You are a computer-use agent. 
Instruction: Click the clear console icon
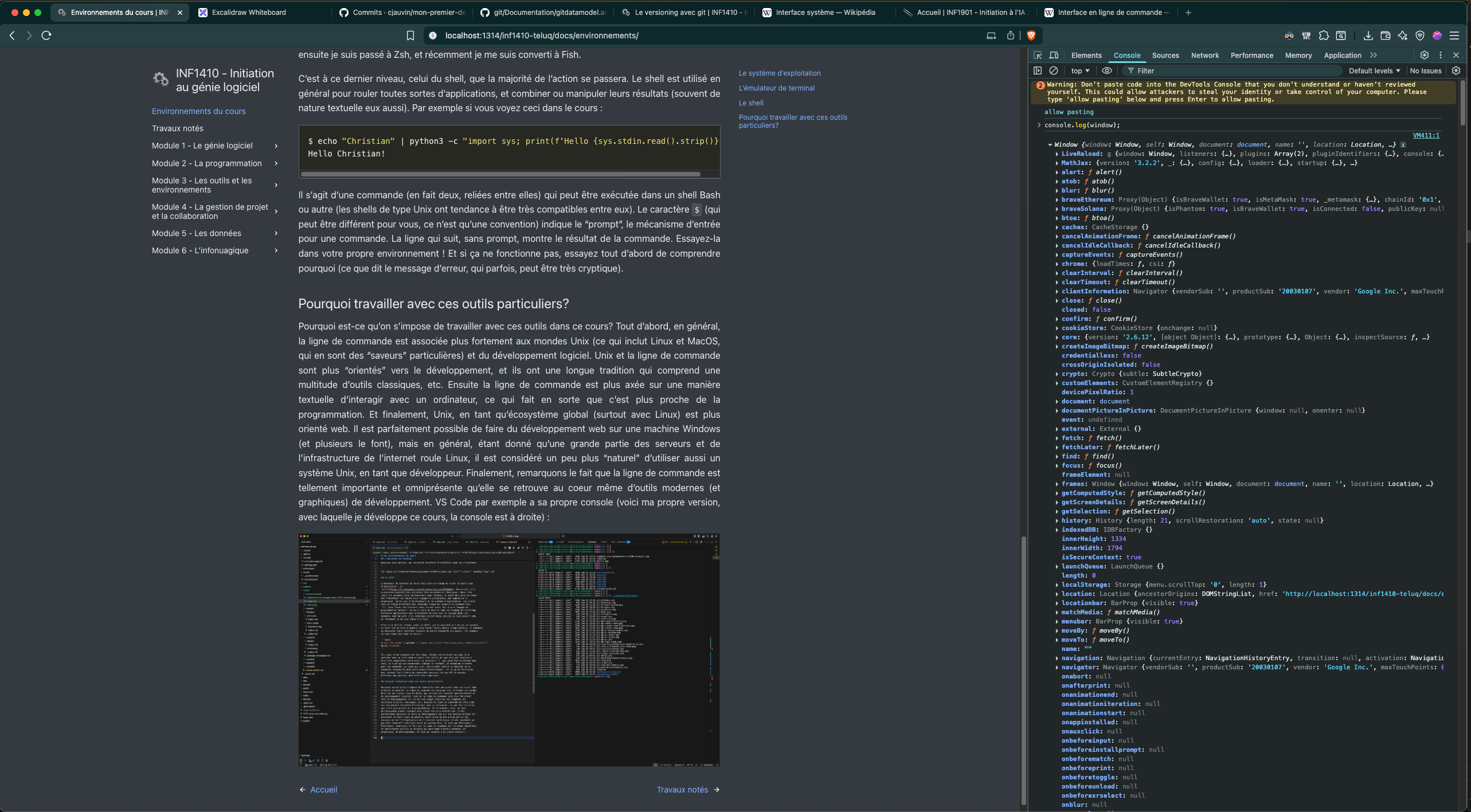coord(1053,70)
